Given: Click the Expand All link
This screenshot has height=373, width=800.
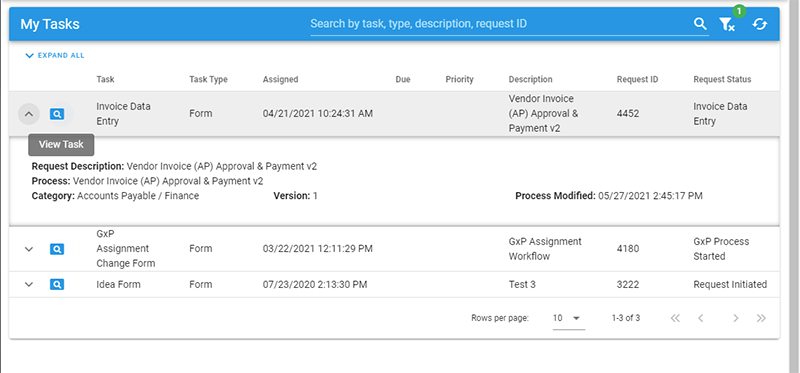Looking at the screenshot, I should [x=55, y=56].
